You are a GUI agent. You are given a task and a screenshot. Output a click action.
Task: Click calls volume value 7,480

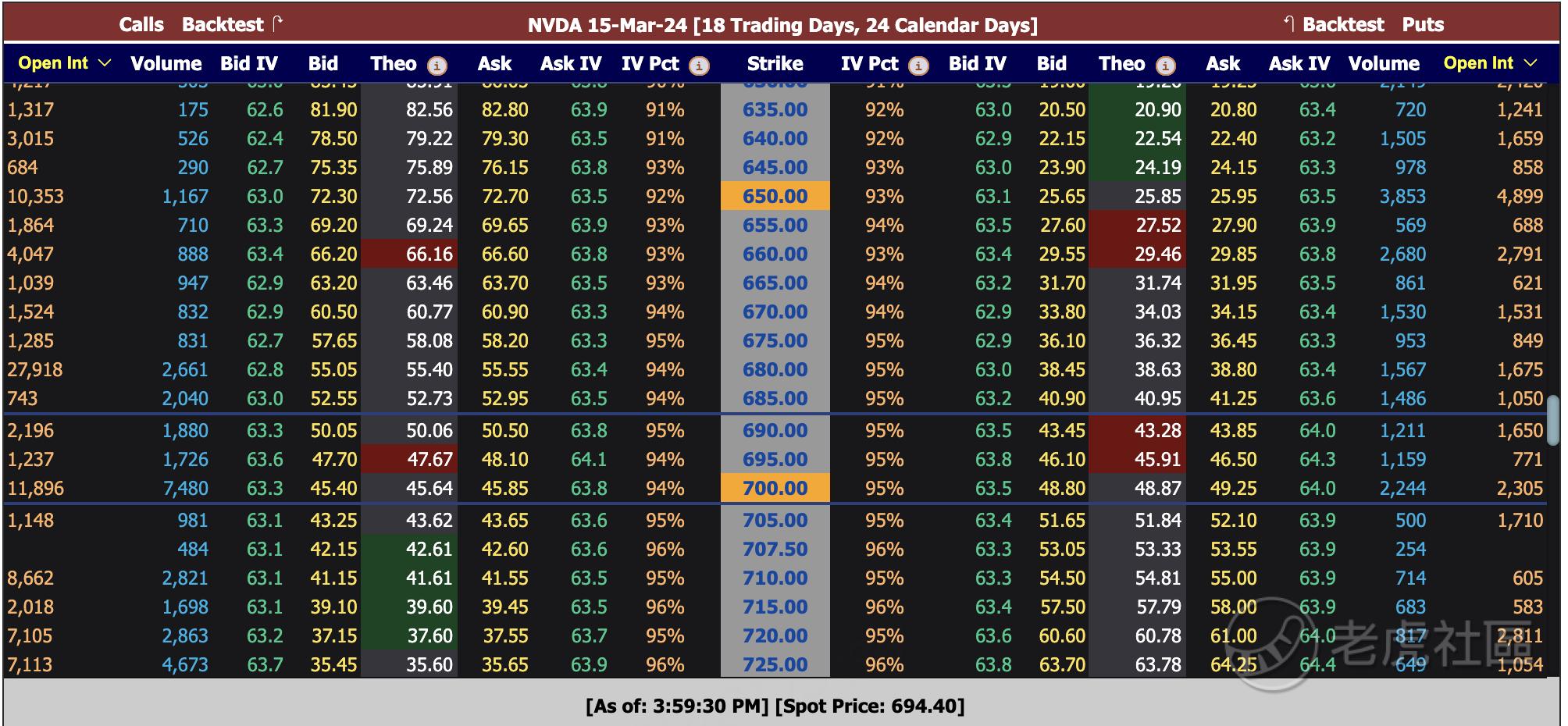(x=185, y=489)
